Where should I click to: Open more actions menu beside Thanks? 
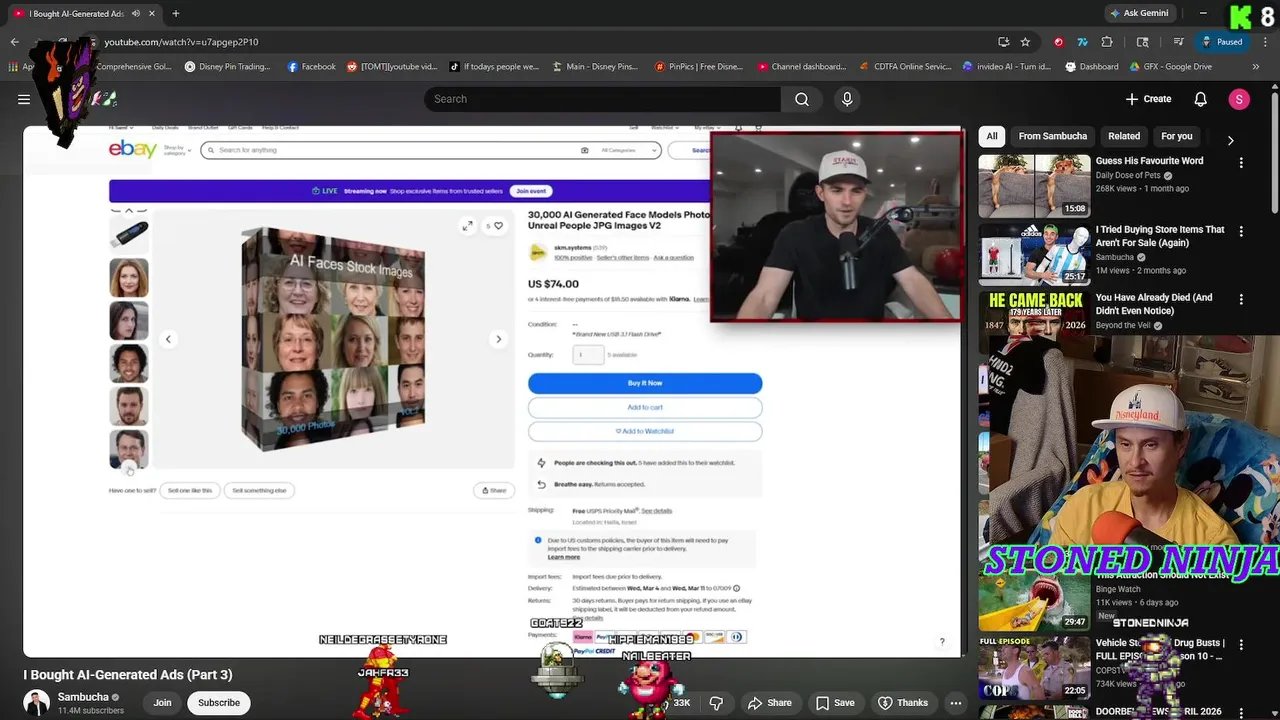click(956, 703)
